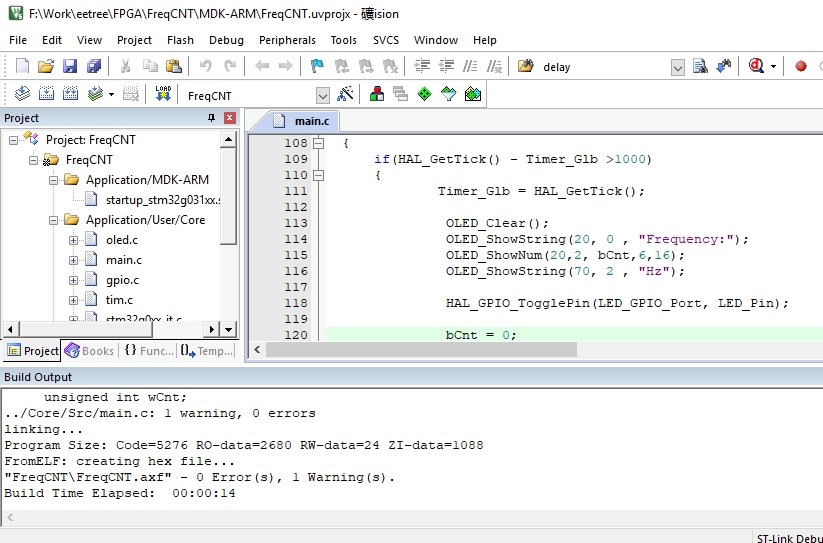
Task: Collapse the Application/User/Core folder
Action: pos(54,220)
